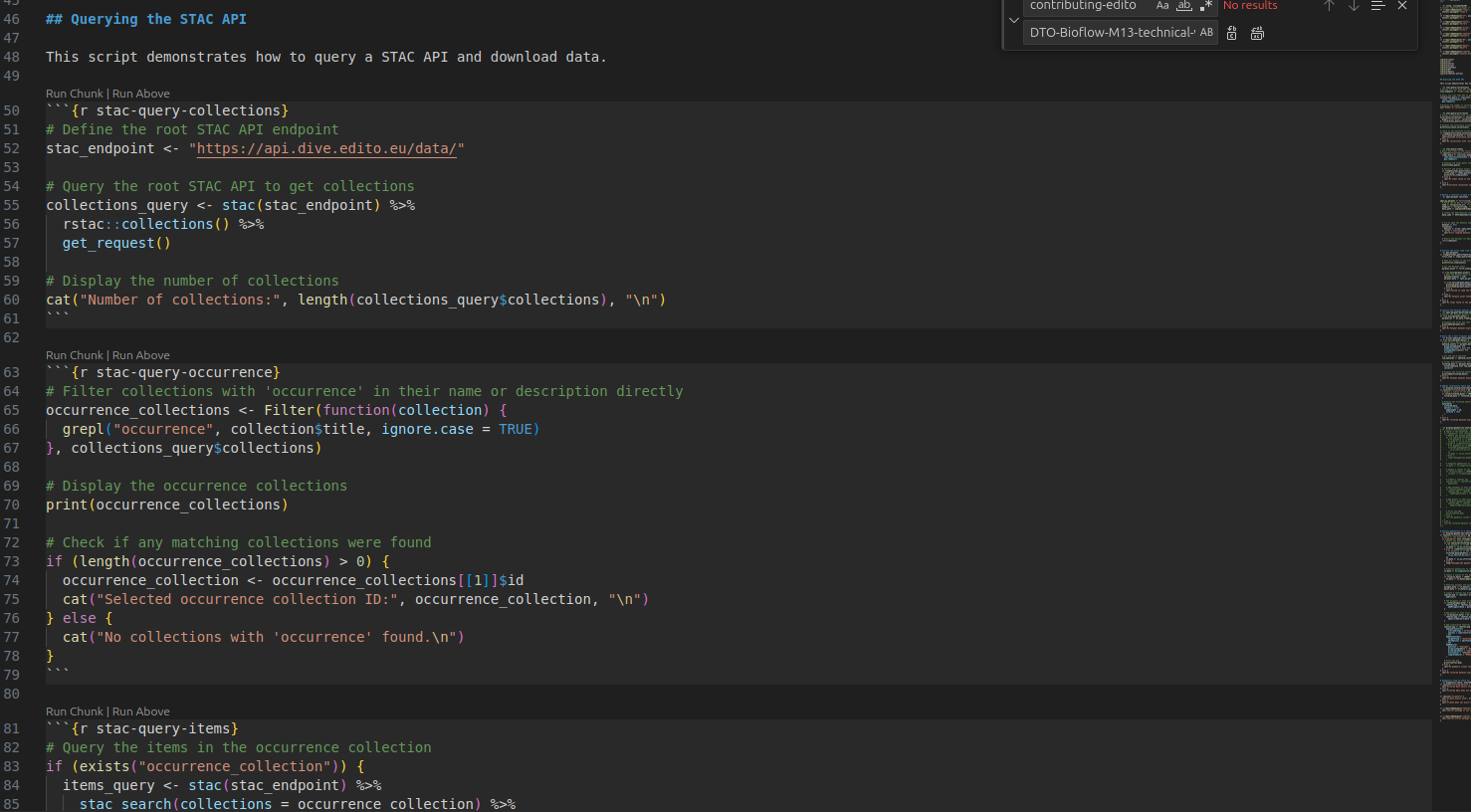Run Chunk for the stac-query-items block
Viewport: 1471px width, 812px height.
coord(74,710)
